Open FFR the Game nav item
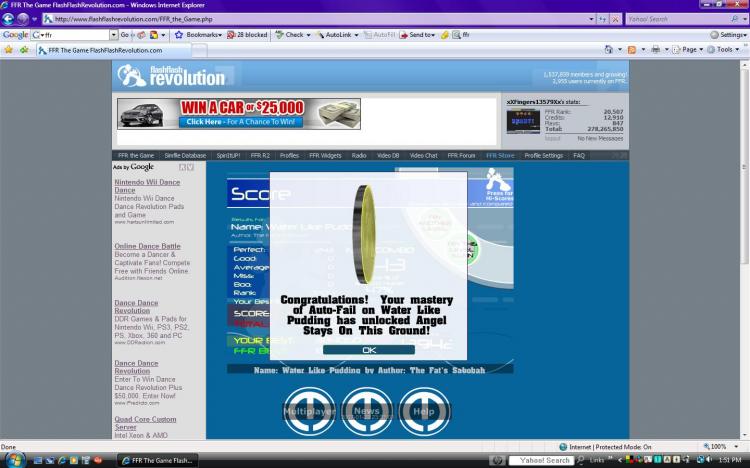 136,156
